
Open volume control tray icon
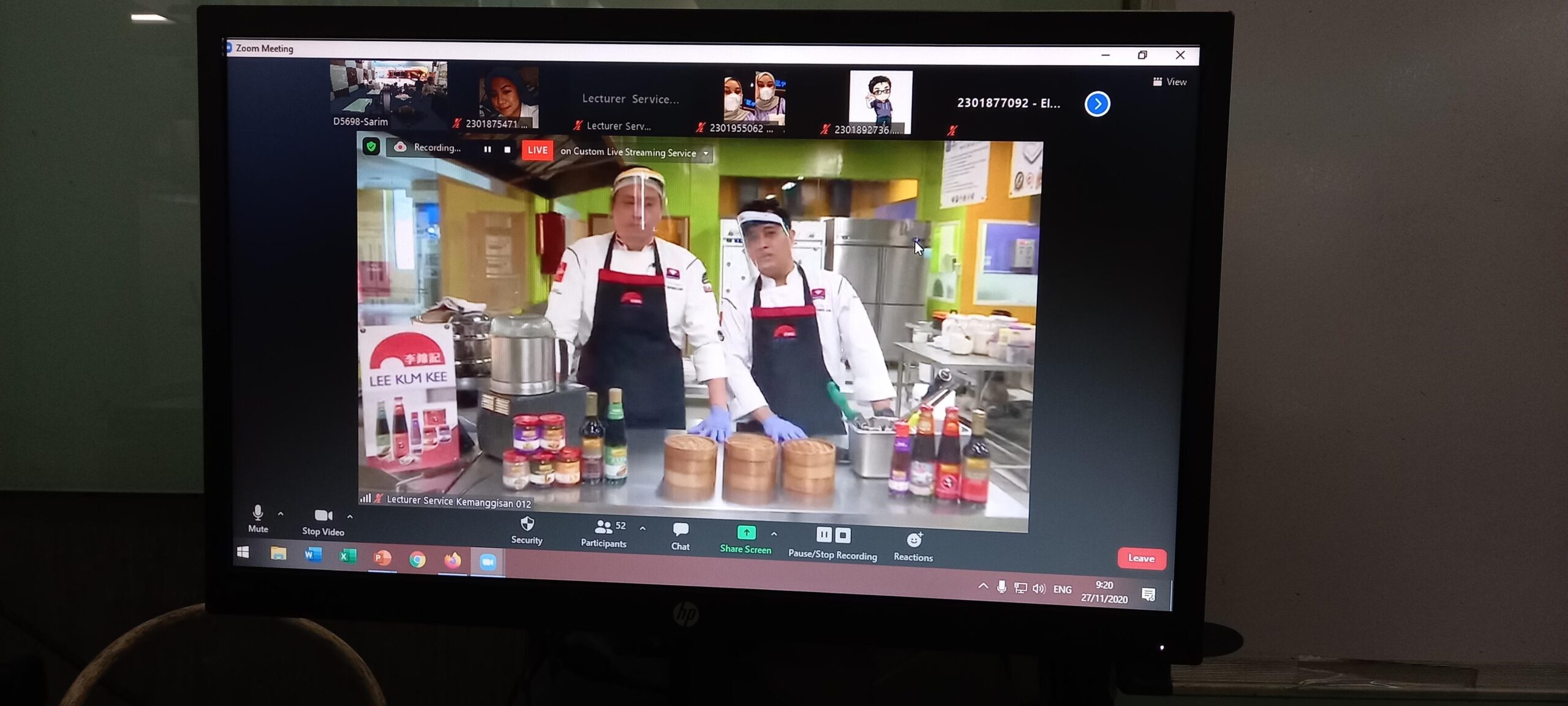pyautogui.click(x=1039, y=588)
